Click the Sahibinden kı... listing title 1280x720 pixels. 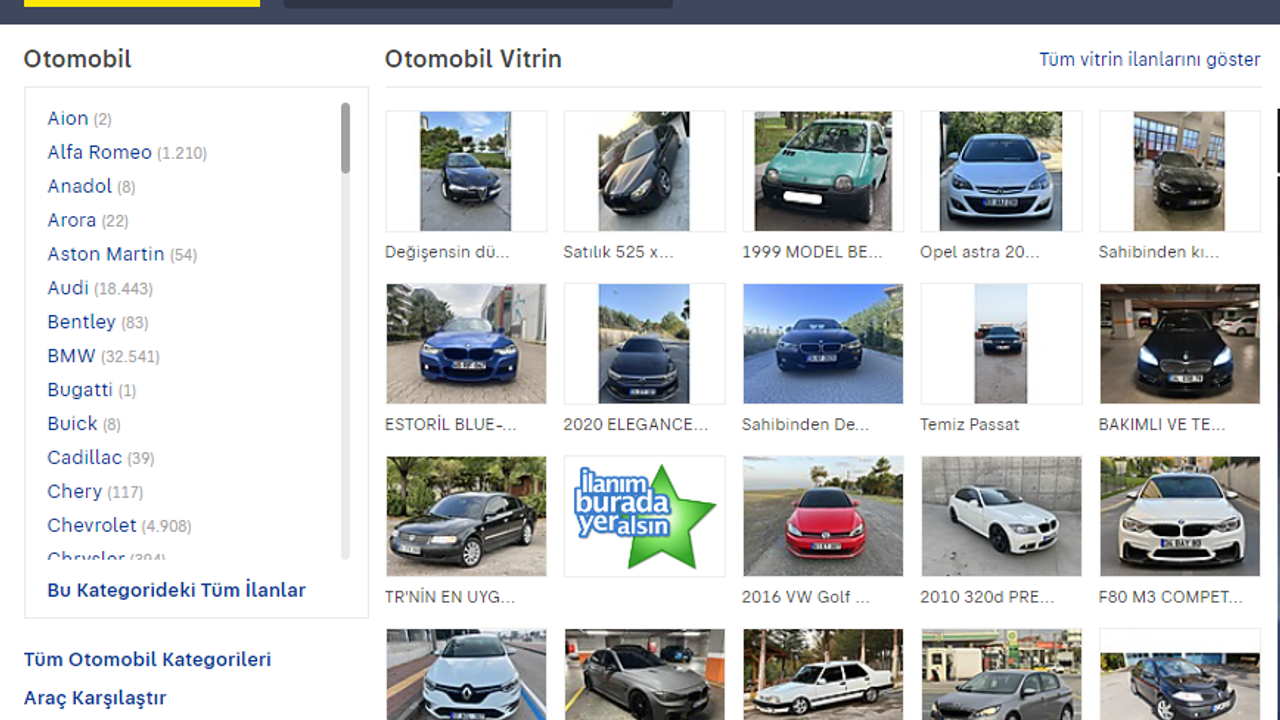[1158, 252]
